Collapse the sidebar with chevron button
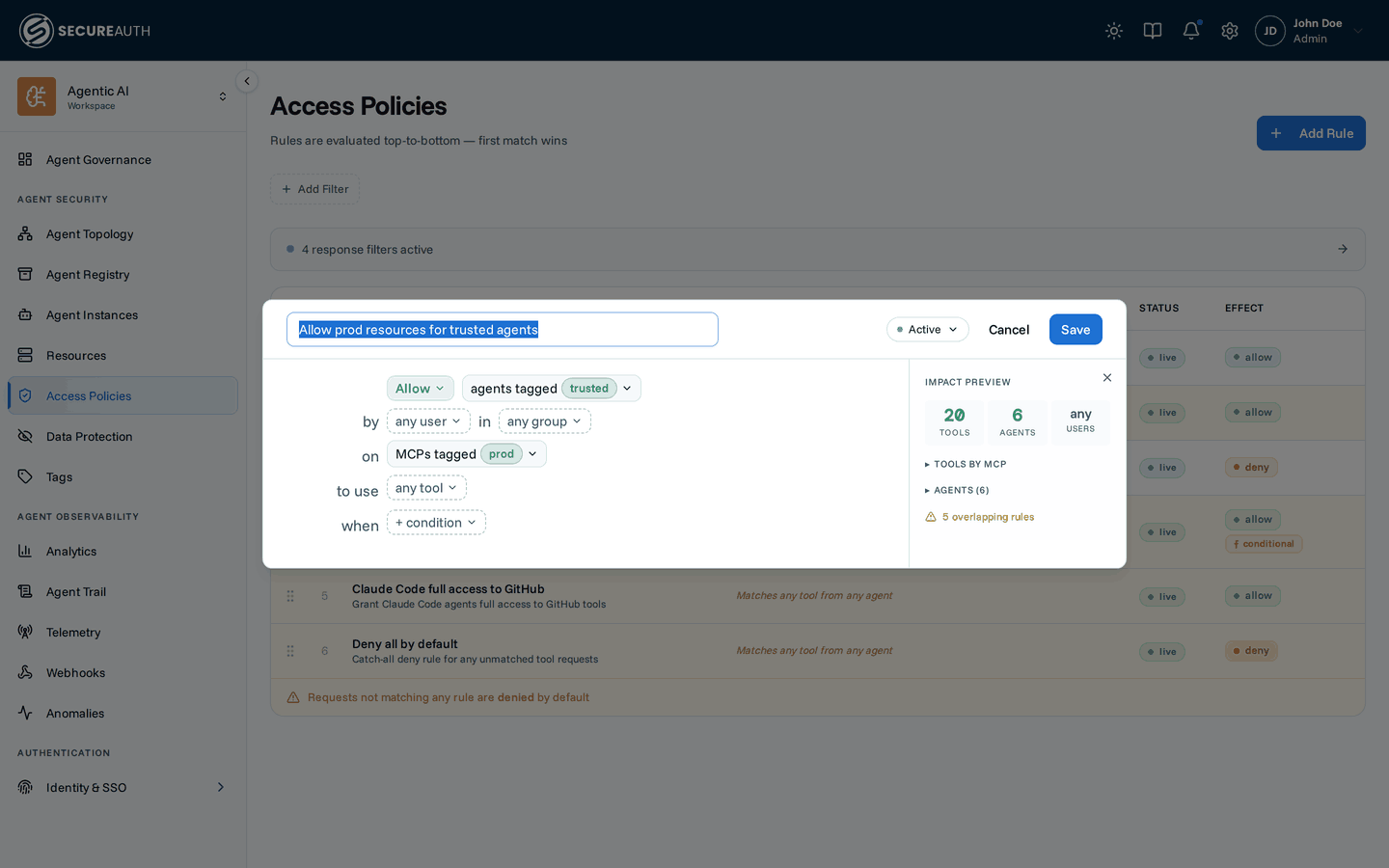The height and width of the screenshot is (868, 1389). tap(247, 82)
